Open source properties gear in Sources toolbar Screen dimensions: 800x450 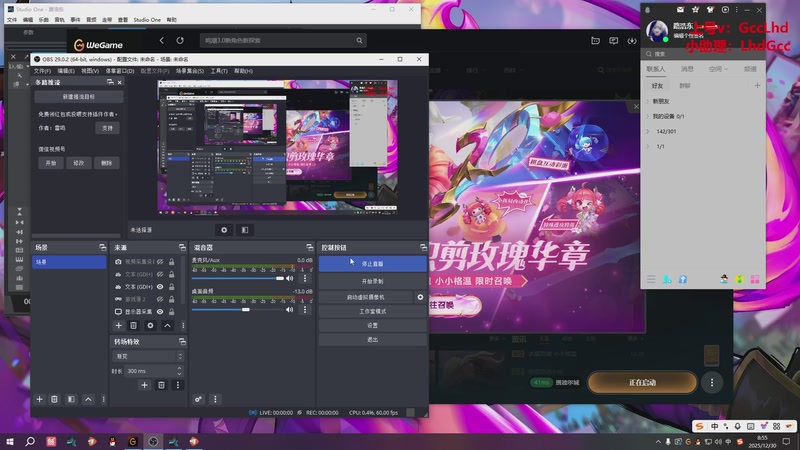point(150,325)
